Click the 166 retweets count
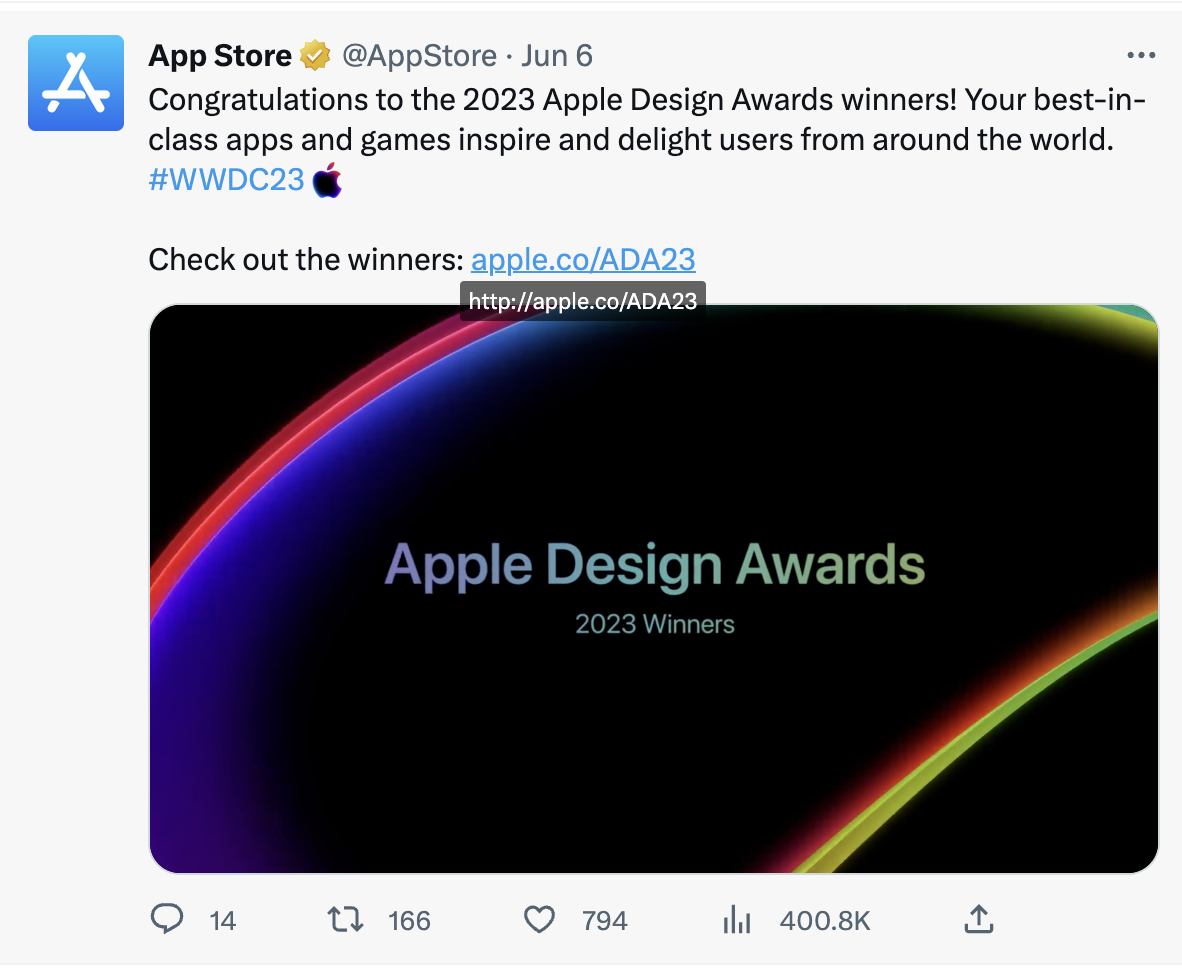Image resolution: width=1182 pixels, height=979 pixels. 409,921
